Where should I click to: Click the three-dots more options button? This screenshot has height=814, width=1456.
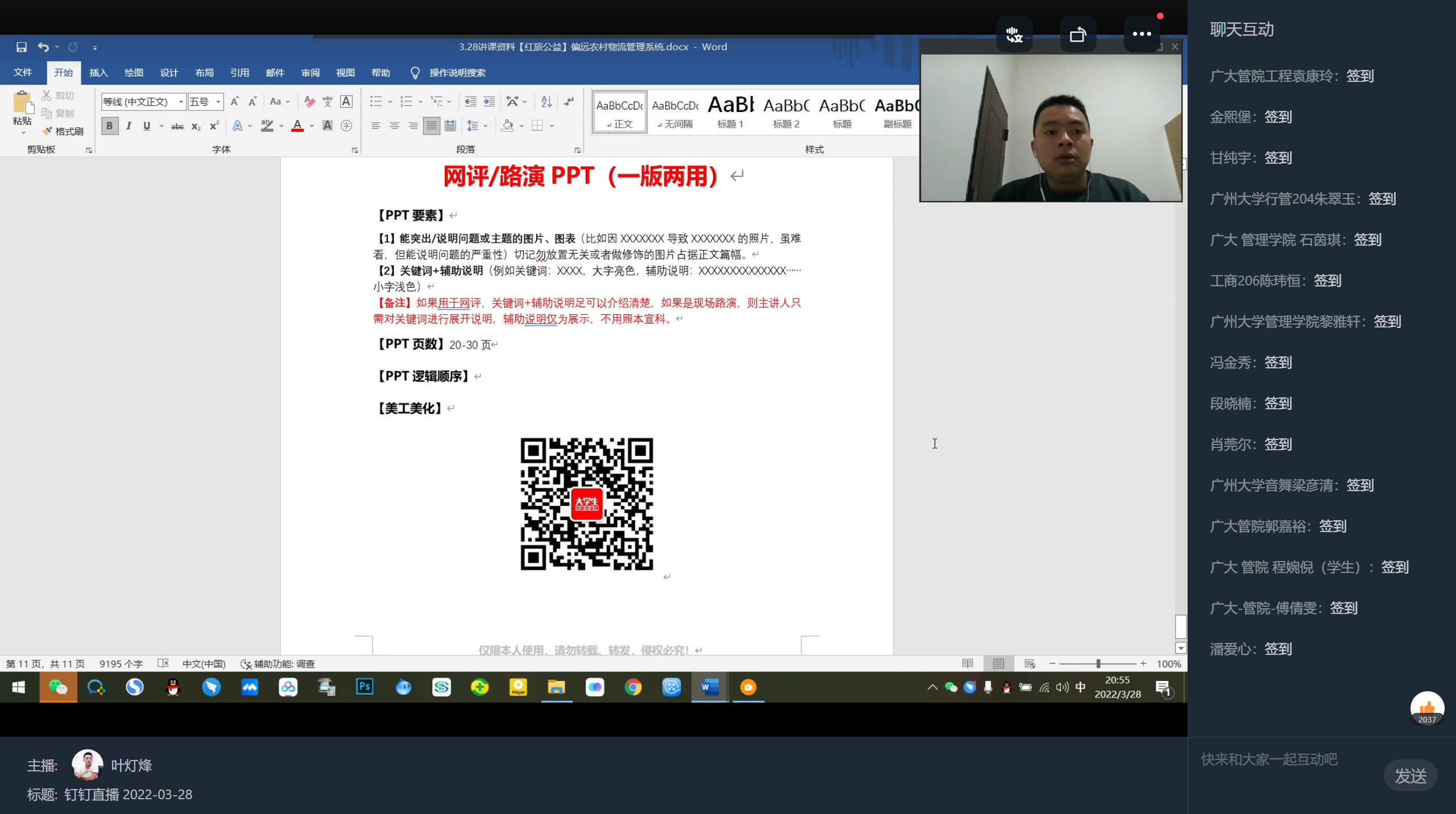(x=1141, y=34)
